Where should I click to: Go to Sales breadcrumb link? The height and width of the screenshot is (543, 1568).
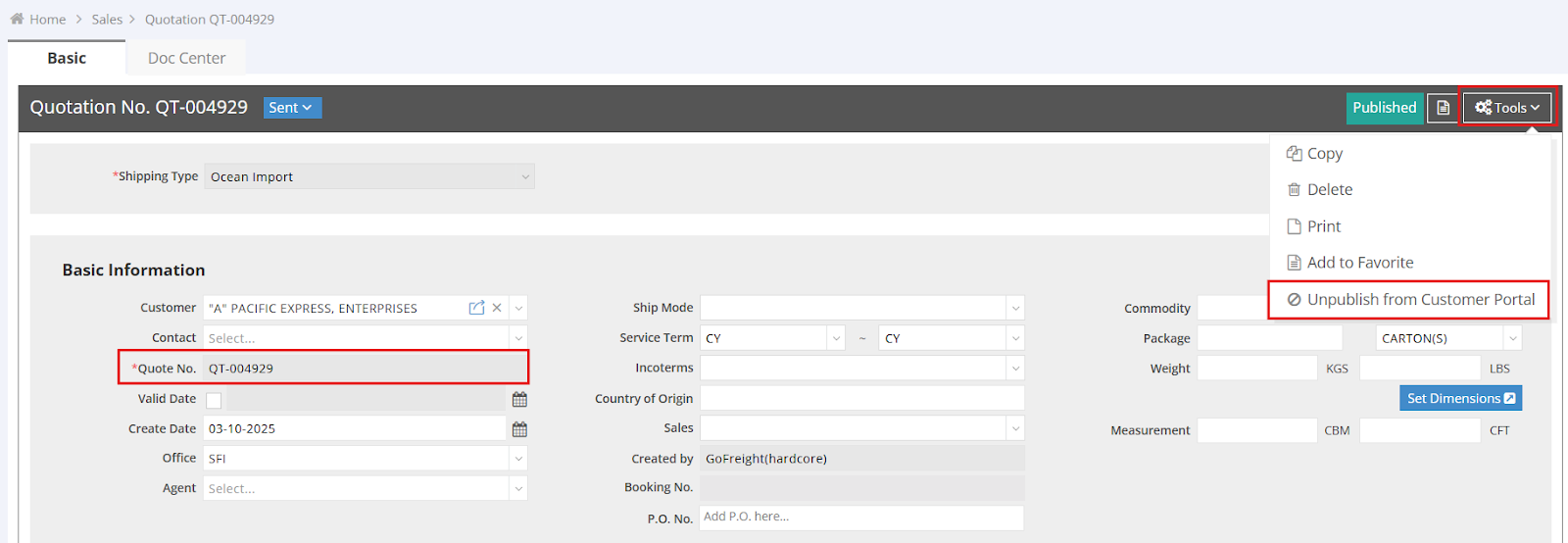point(107,19)
